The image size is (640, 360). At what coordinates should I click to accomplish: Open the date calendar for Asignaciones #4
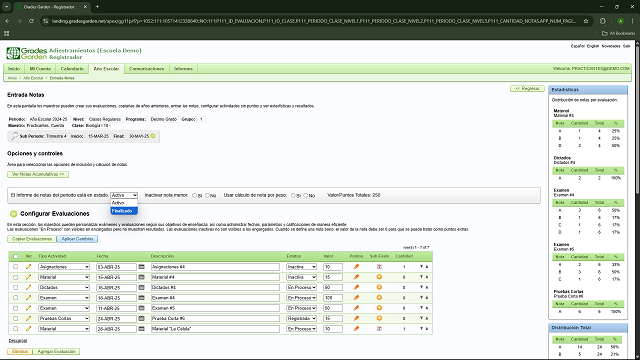point(141,267)
